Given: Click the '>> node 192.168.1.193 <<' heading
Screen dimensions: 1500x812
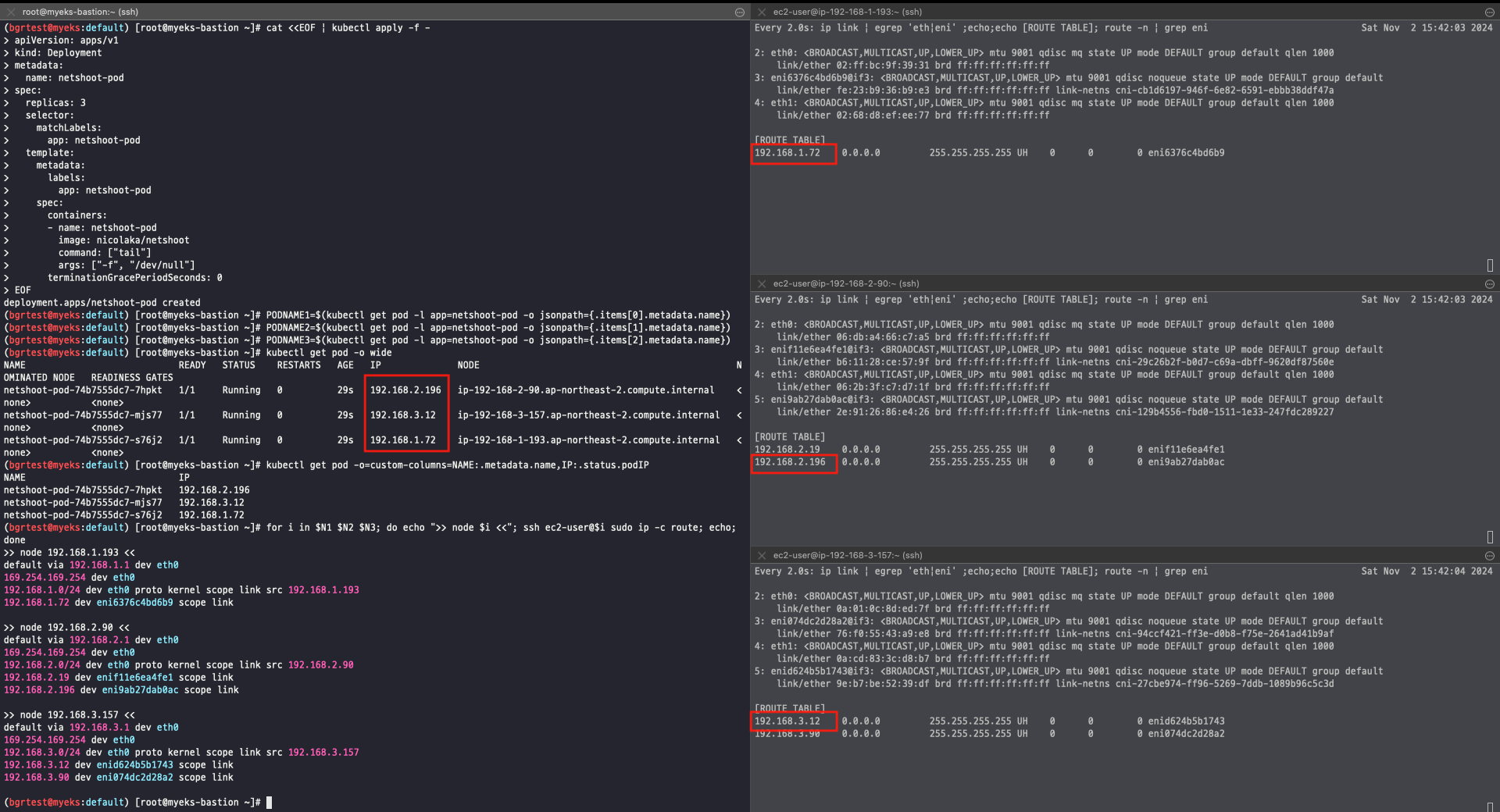Looking at the screenshot, I should point(69,552).
